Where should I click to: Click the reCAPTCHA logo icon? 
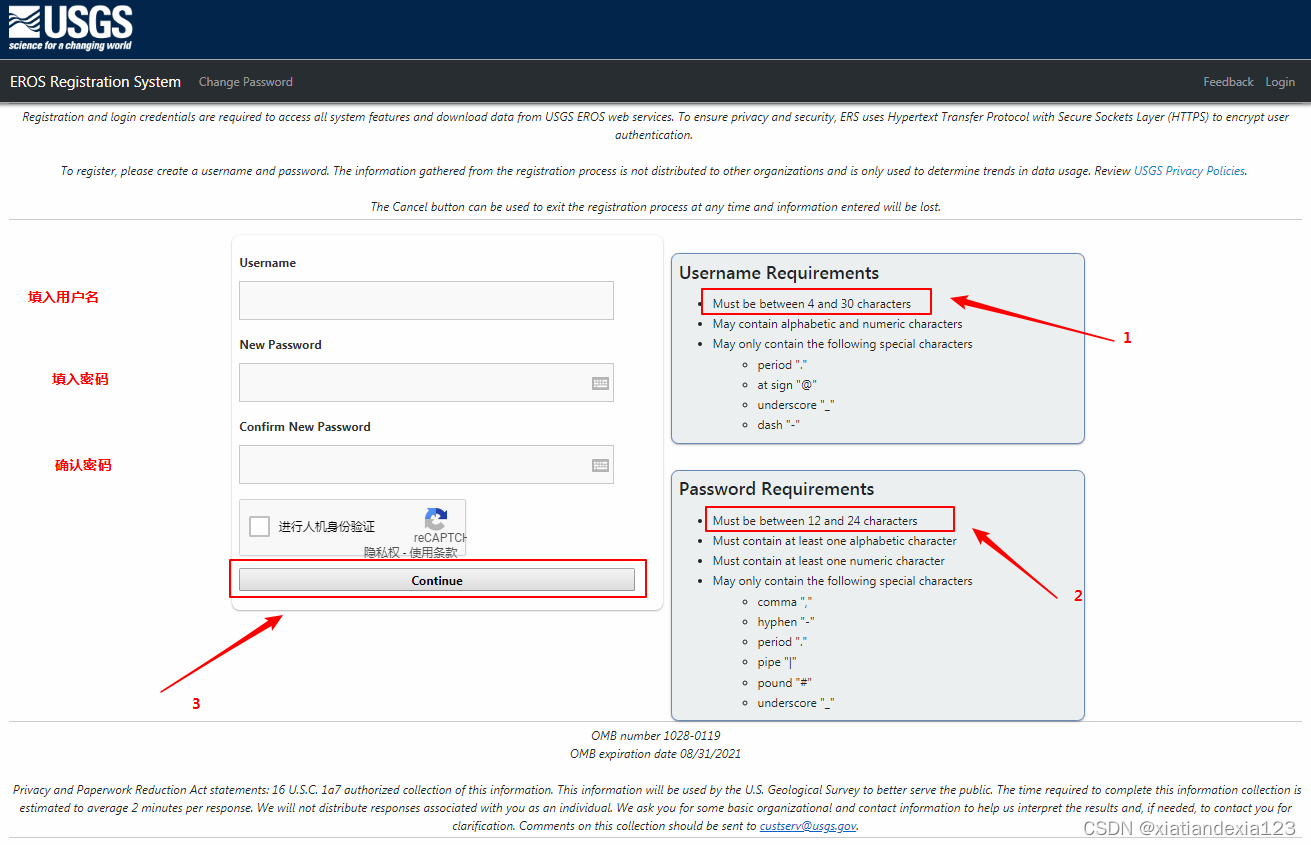tap(435, 519)
